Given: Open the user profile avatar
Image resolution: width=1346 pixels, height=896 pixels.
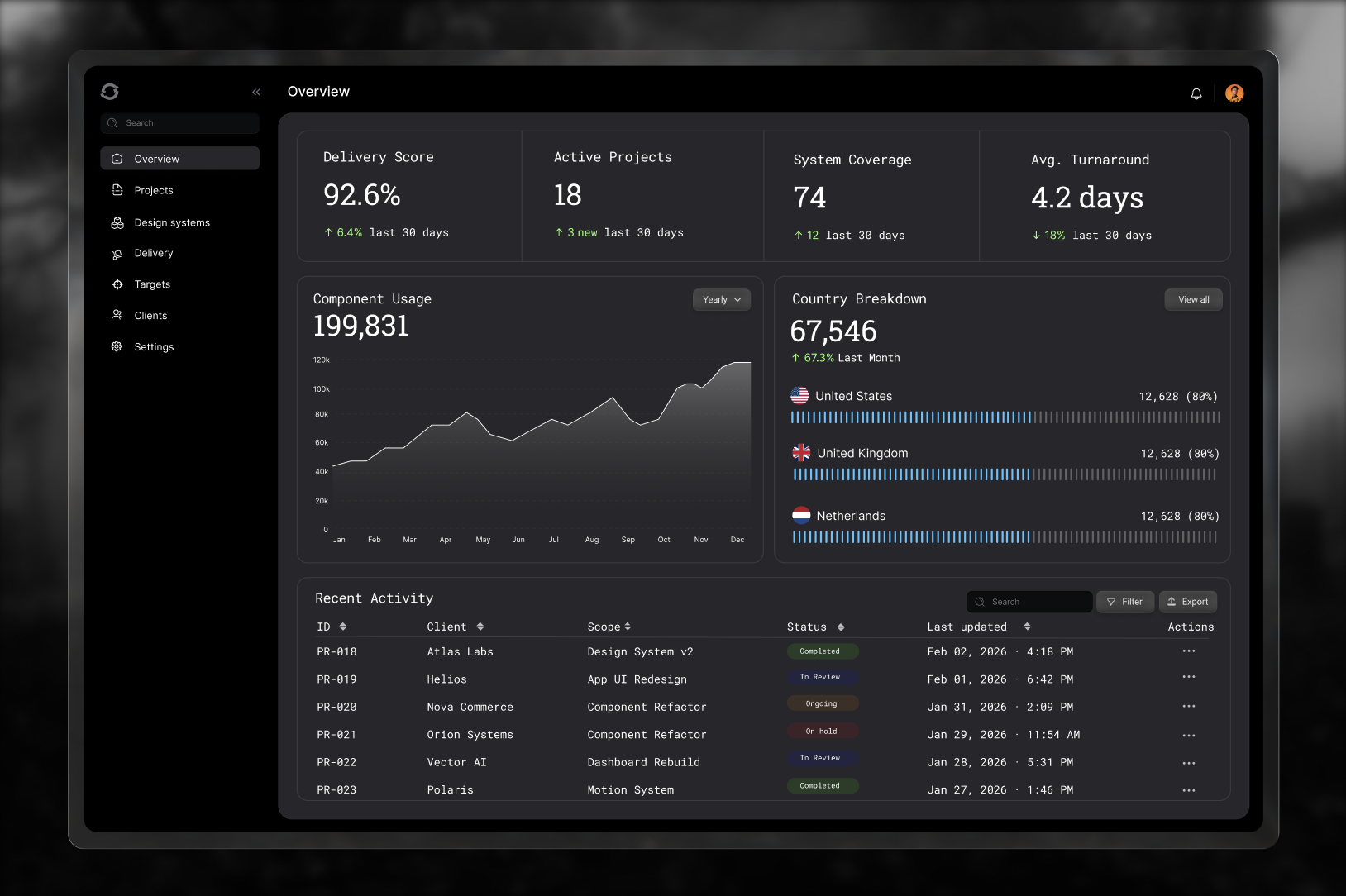Looking at the screenshot, I should (x=1234, y=93).
